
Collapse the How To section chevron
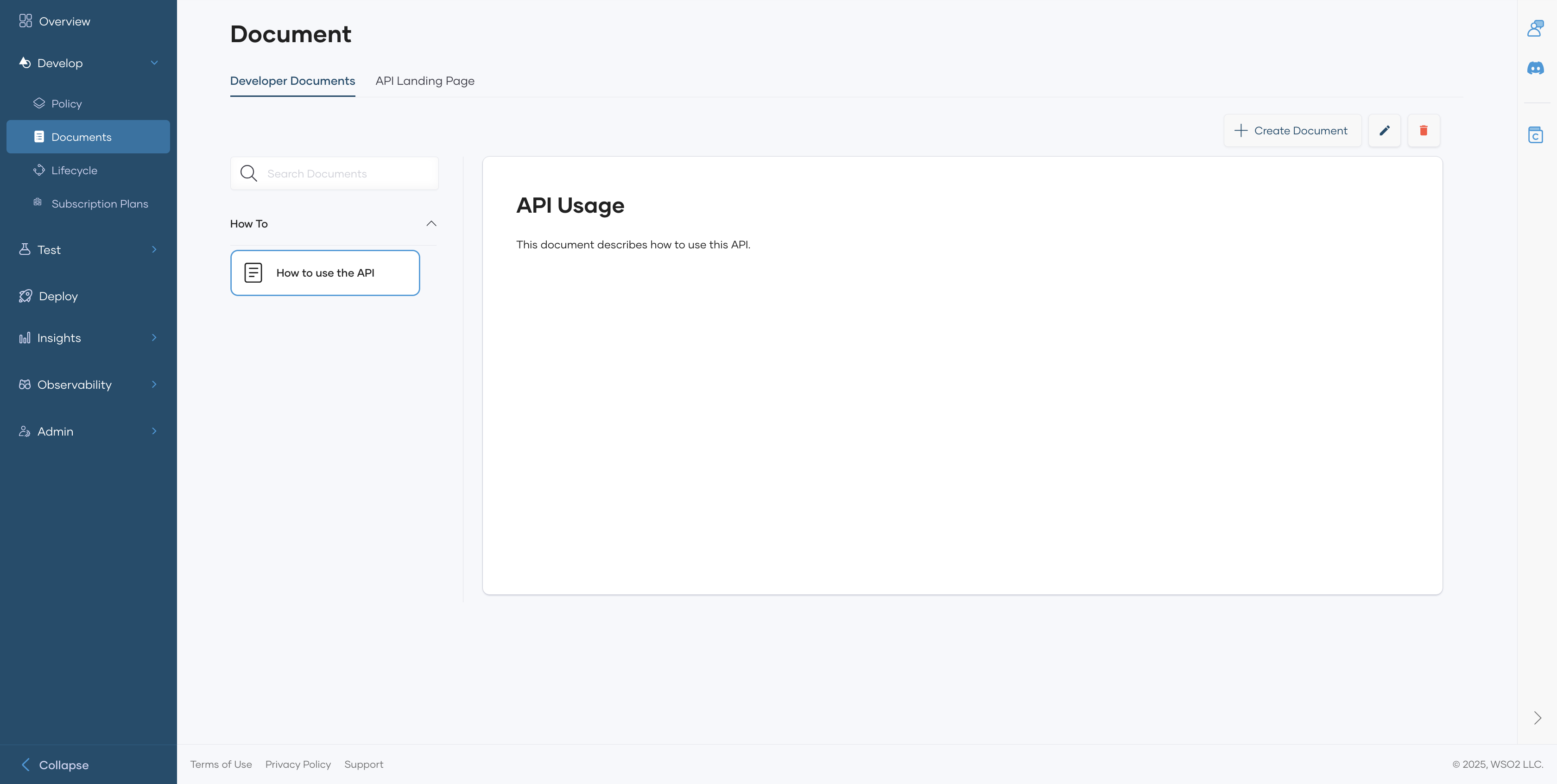tap(431, 224)
